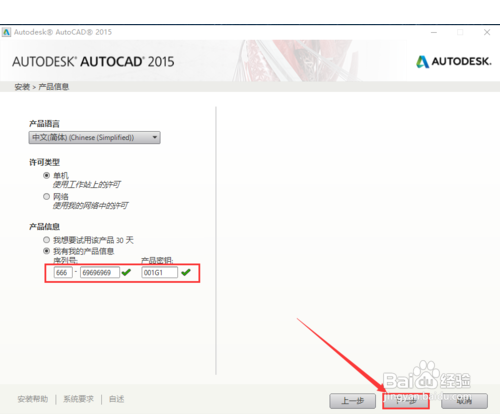
Task: Select the 网络 network license radio button
Action: [x=47, y=196]
